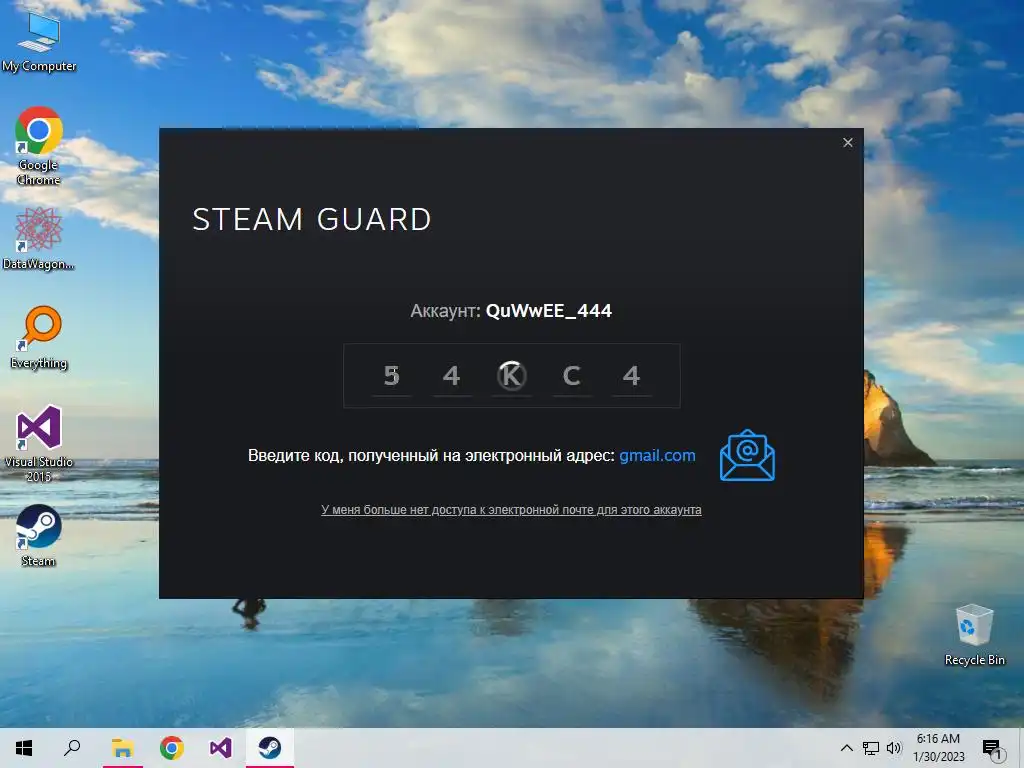The width and height of the screenshot is (1024, 768).
Task: Select the Everything search desktop shortcut
Action: [39, 337]
